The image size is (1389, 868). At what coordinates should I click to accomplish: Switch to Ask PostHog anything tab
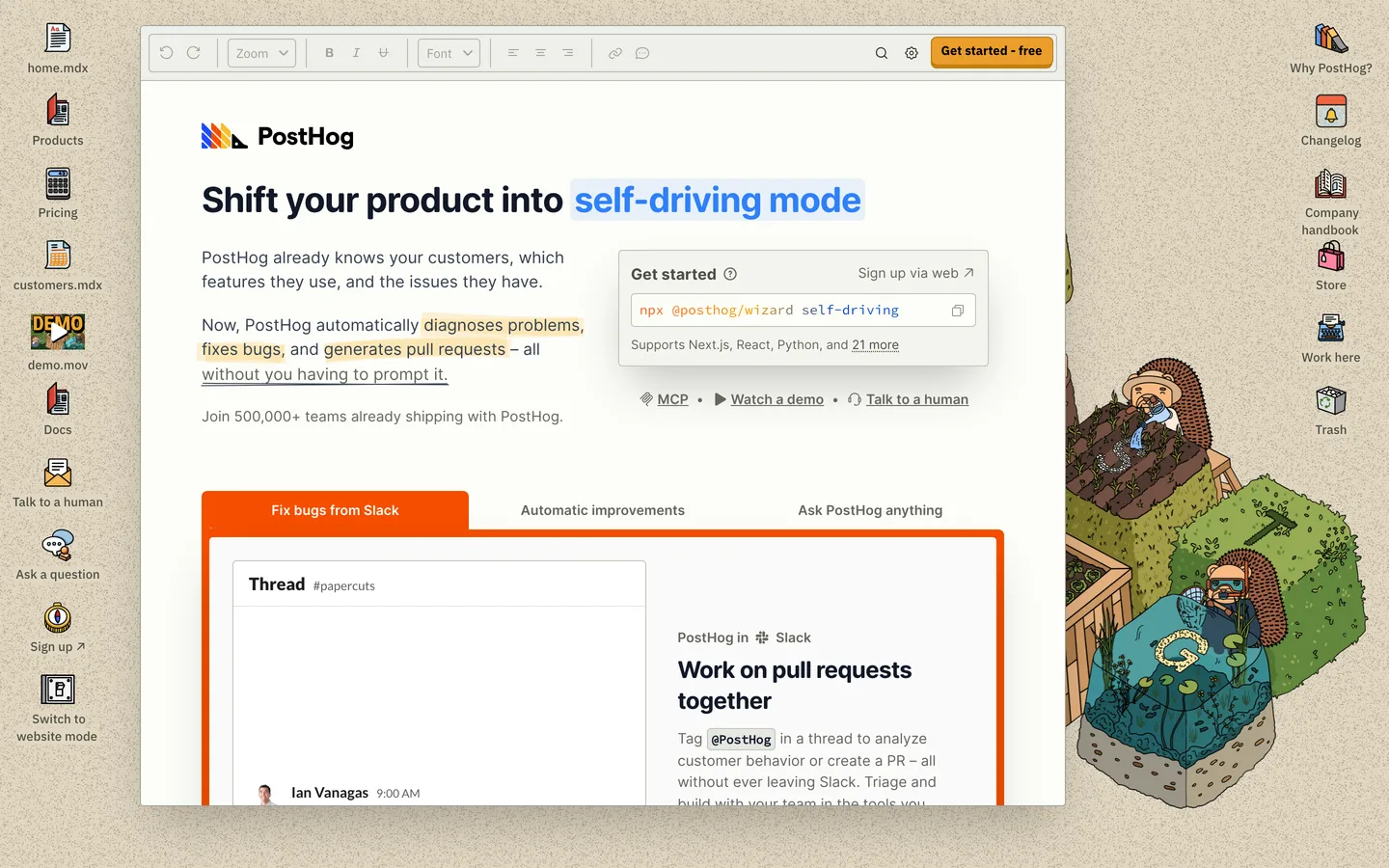point(870,510)
